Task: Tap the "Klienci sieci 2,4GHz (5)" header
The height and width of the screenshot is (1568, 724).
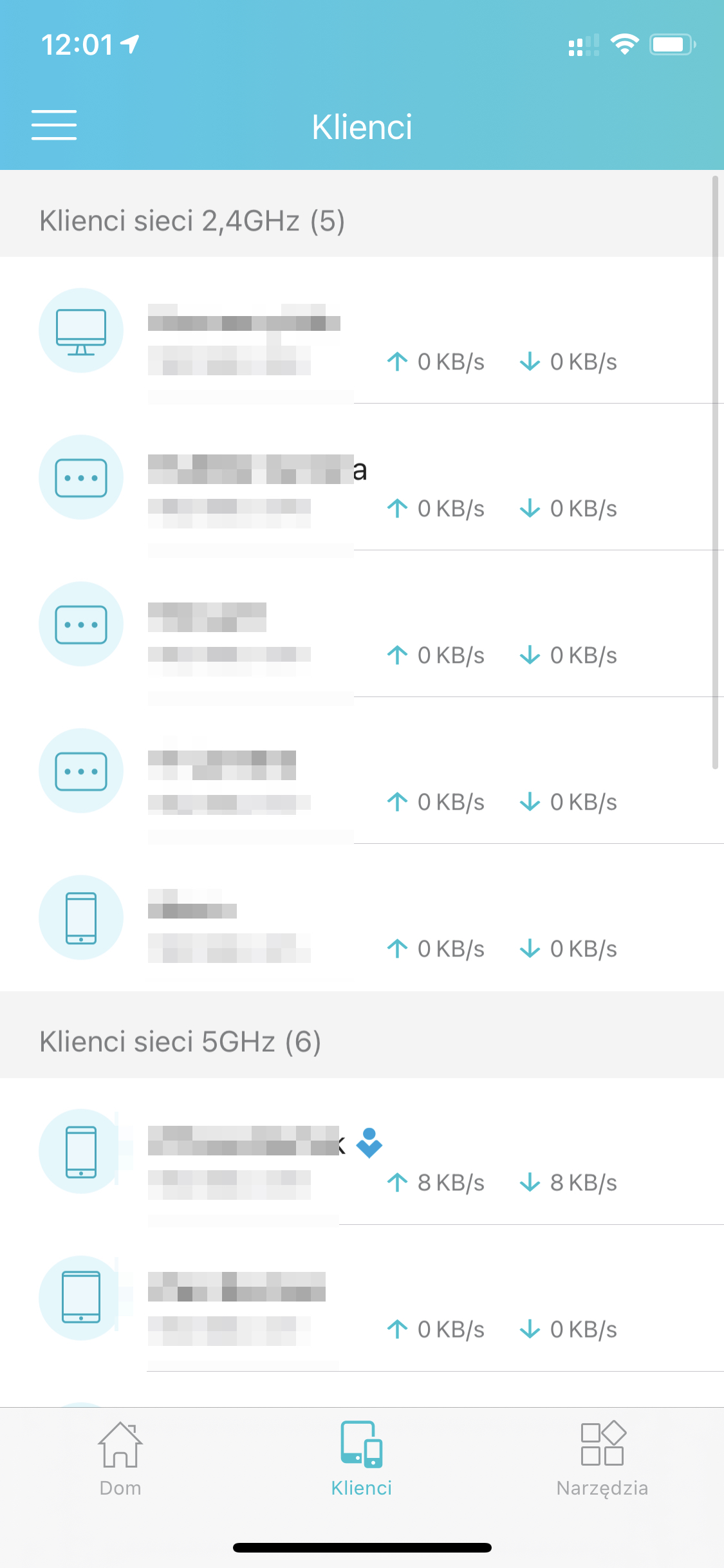Action: click(x=192, y=221)
